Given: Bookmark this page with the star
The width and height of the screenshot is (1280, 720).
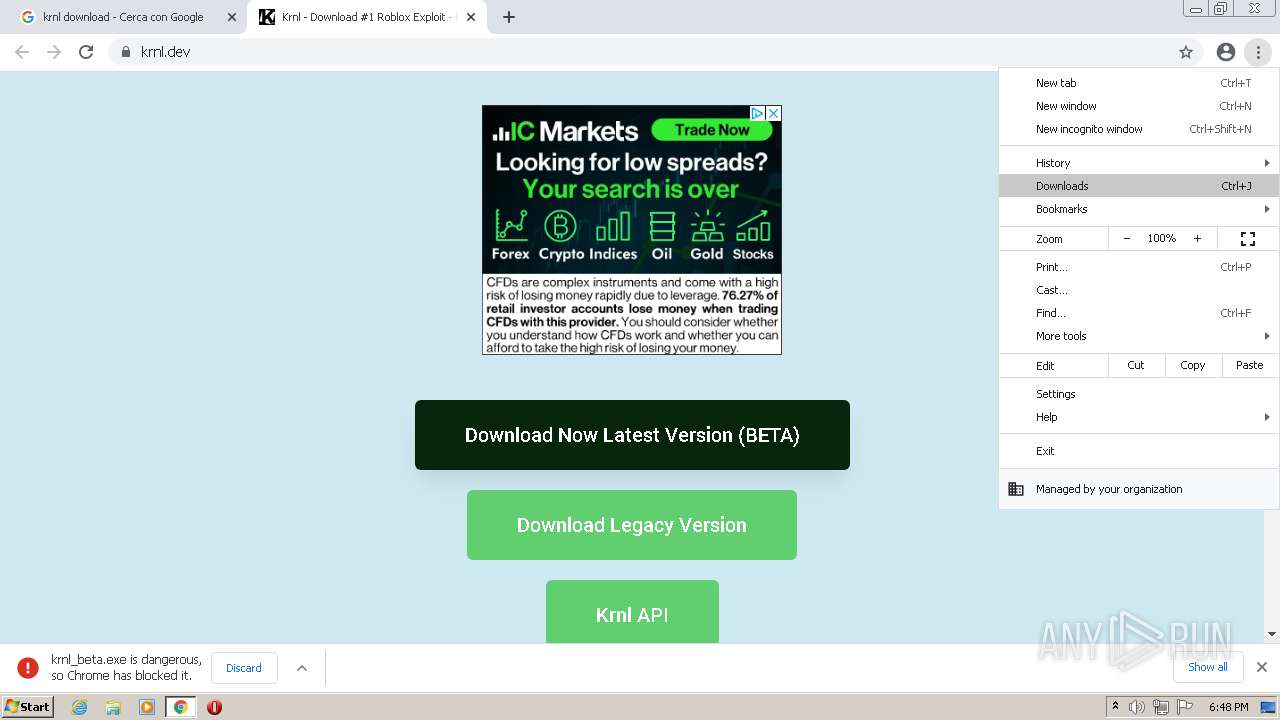Looking at the screenshot, I should [1186, 52].
